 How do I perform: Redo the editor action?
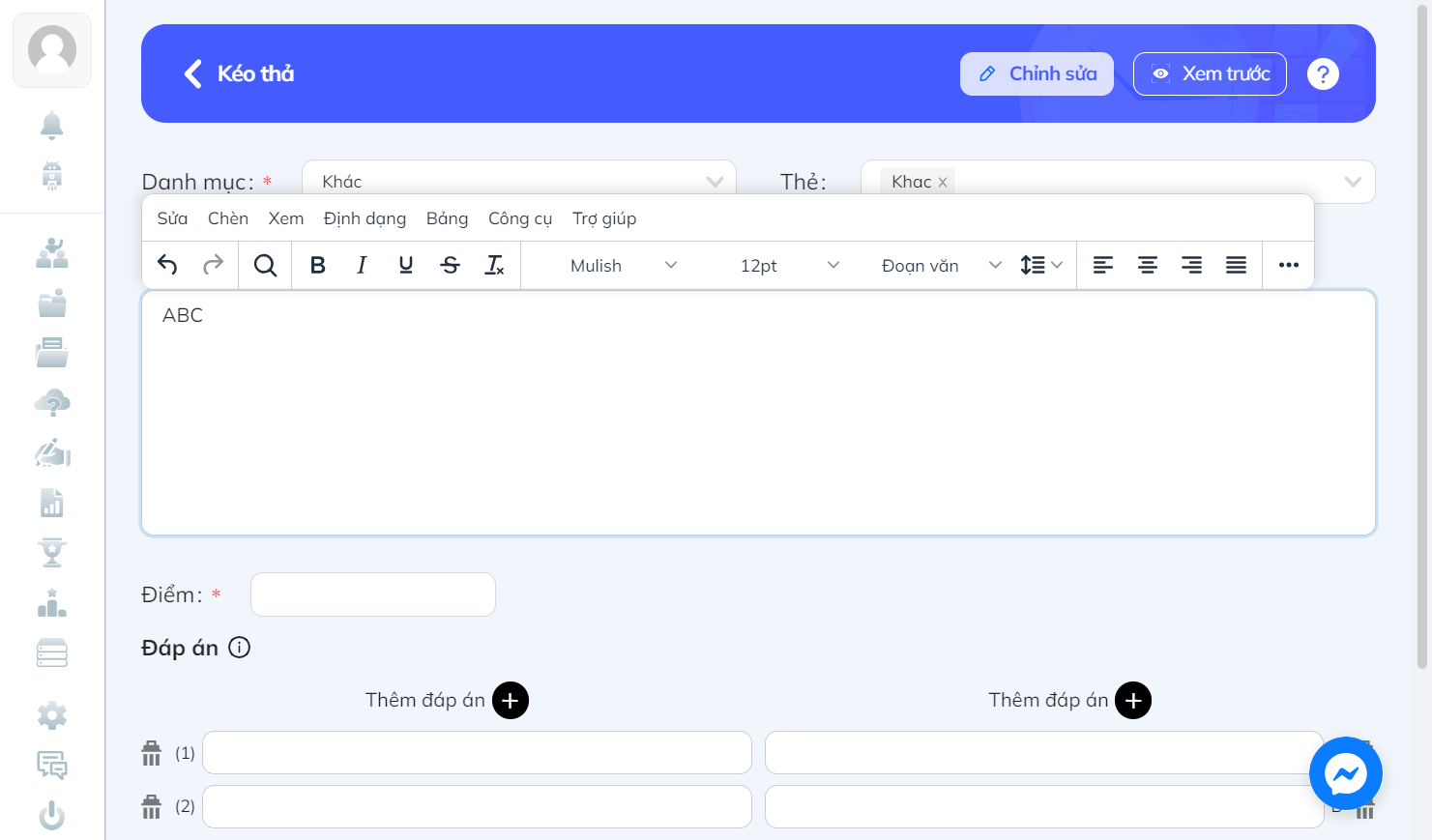pyautogui.click(x=213, y=265)
